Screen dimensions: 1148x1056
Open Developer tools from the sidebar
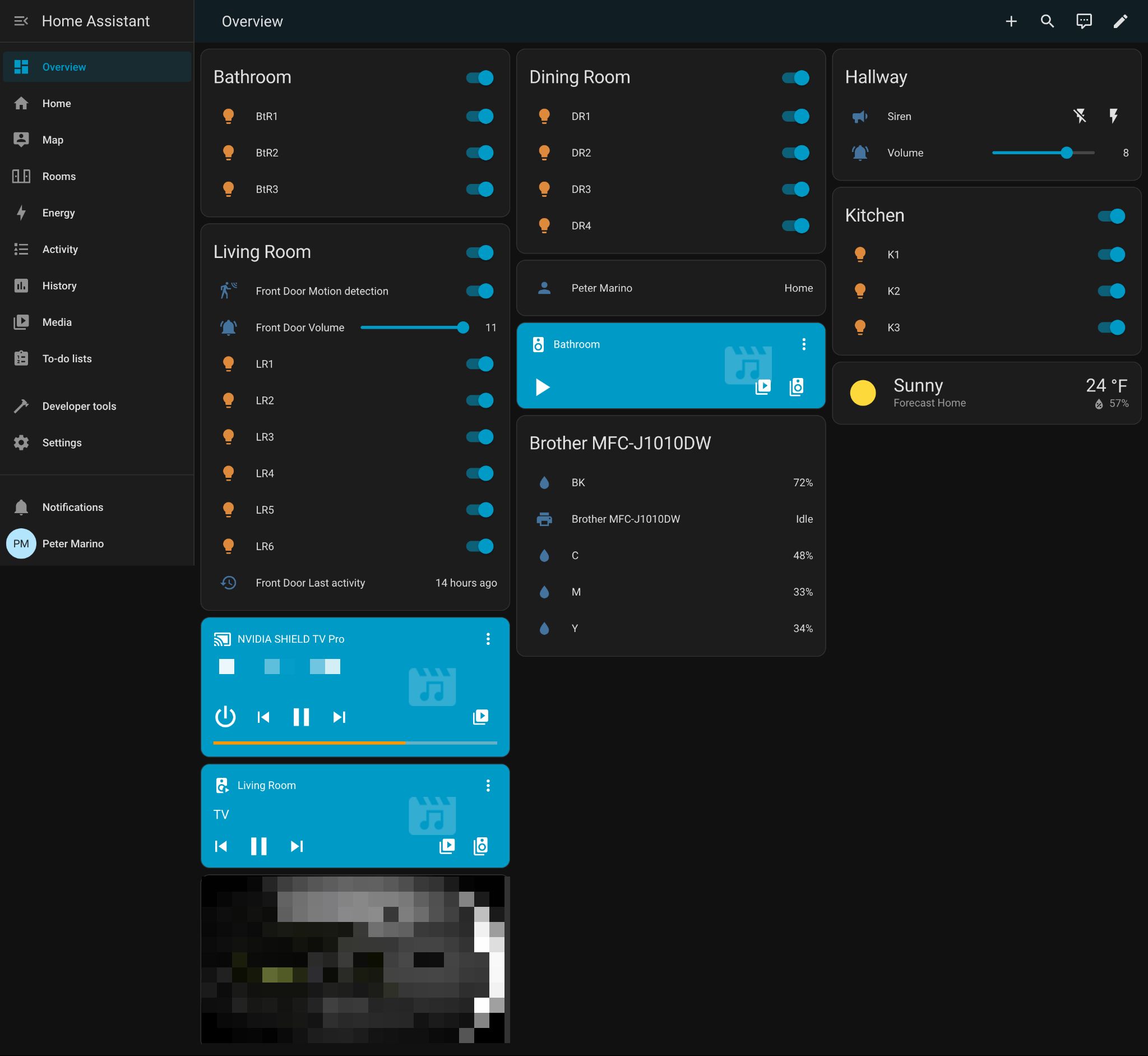pos(78,405)
